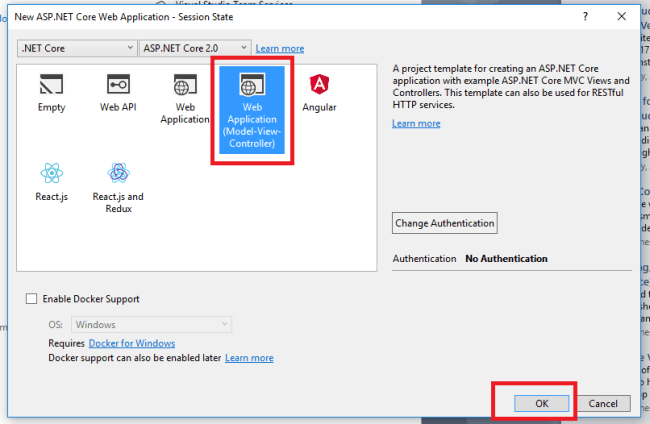Pick the React.js and Redux template
The image size is (650, 424).
(x=118, y=188)
